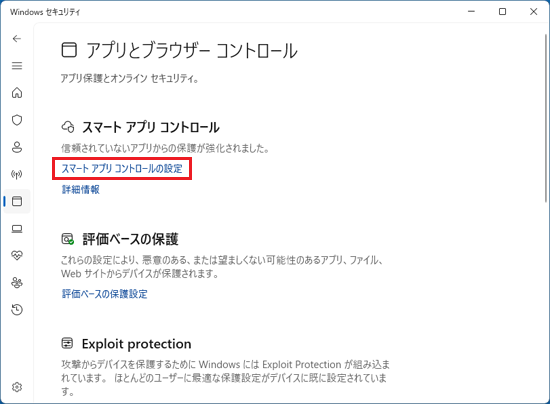Viewport: 550px width, 404px height.
Task: Open Firewall & network protection antenna icon
Action: 17,174
